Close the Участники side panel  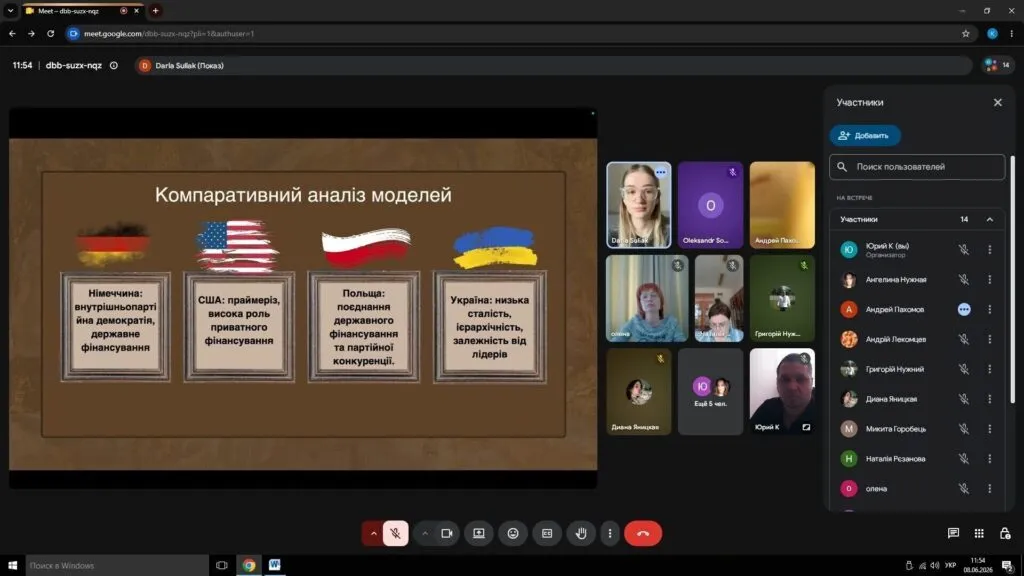[997, 103]
